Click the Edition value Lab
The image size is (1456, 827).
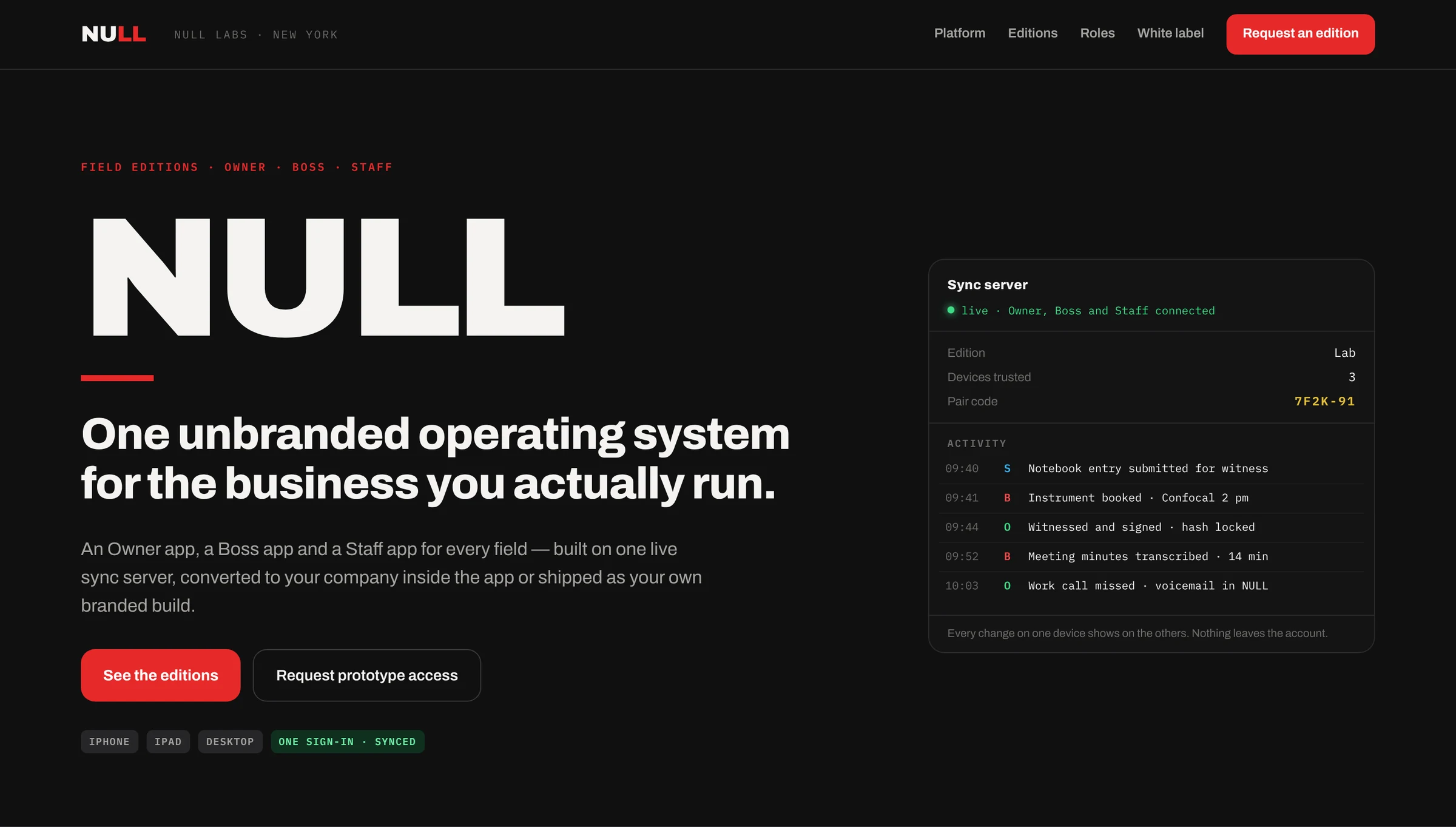[x=1344, y=353]
